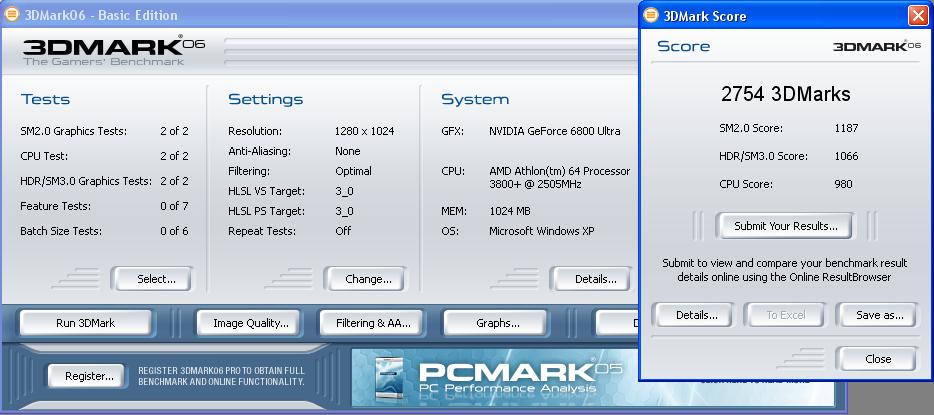This screenshot has height=415, width=934.
Task: Open the Graphs... tool
Action: (496, 323)
